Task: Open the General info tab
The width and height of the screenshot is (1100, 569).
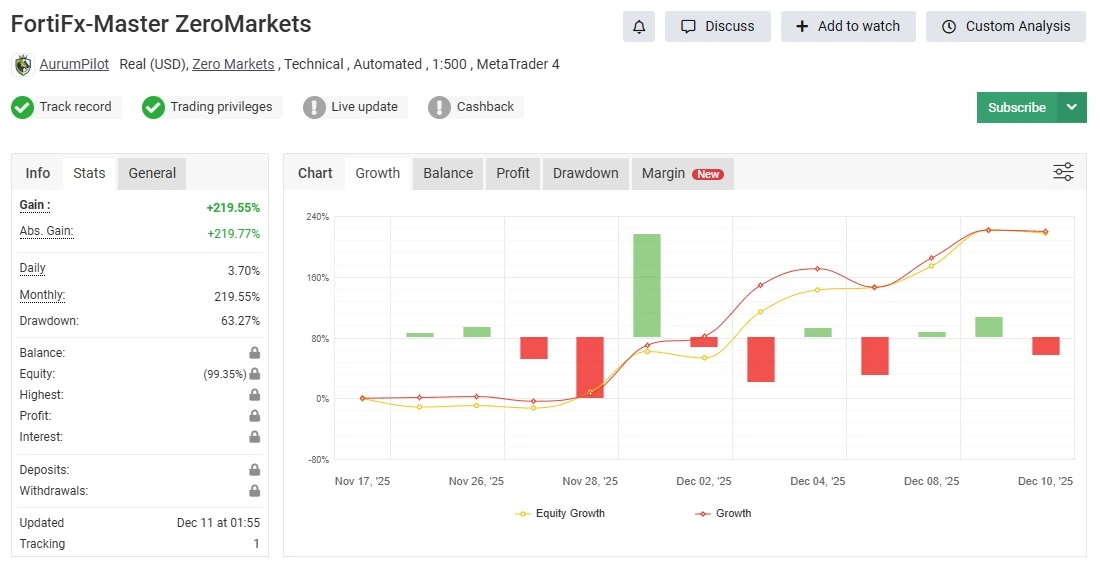Action: pos(152,173)
